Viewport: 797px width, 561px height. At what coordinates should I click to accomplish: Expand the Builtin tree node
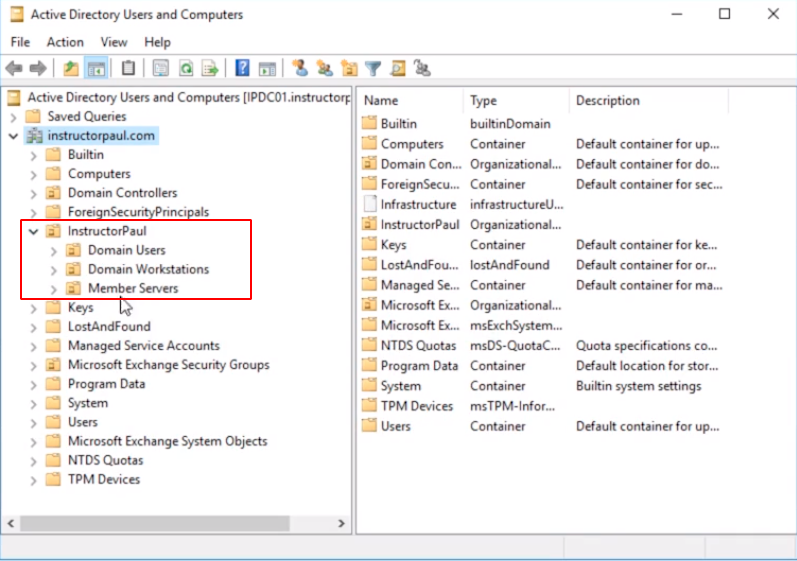34,155
